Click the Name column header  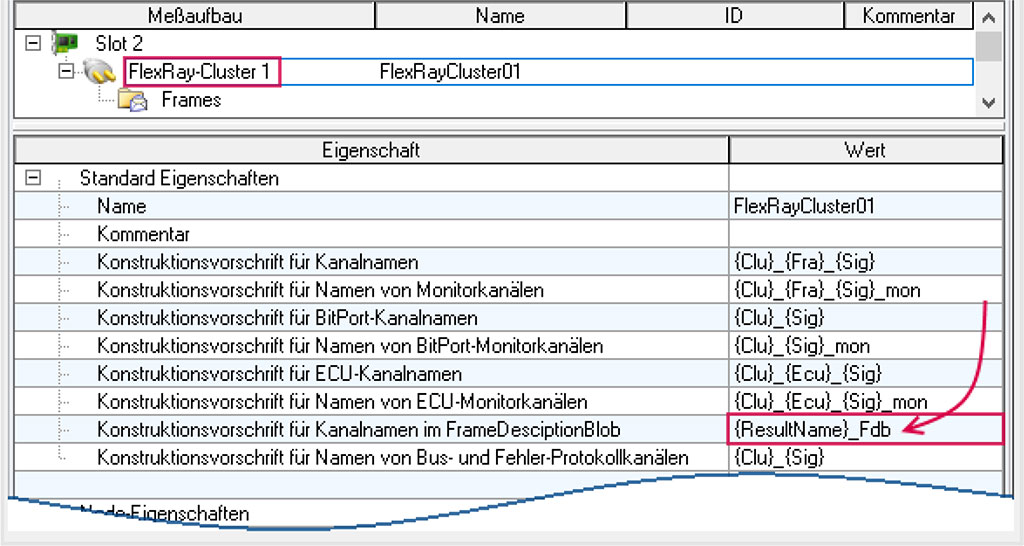click(x=500, y=16)
